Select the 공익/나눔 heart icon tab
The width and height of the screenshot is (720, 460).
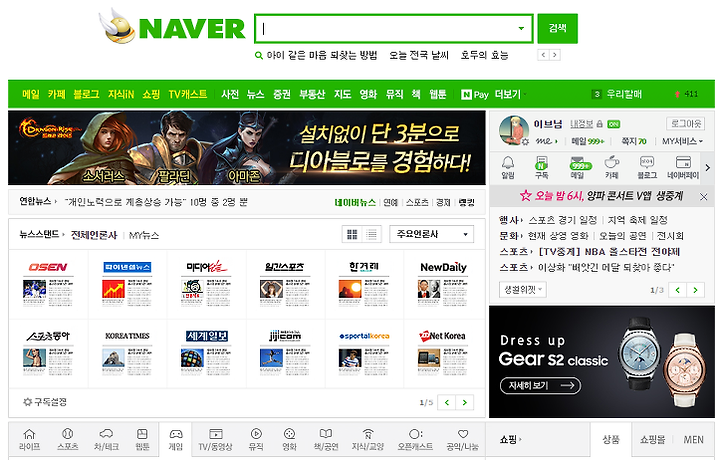(x=462, y=440)
